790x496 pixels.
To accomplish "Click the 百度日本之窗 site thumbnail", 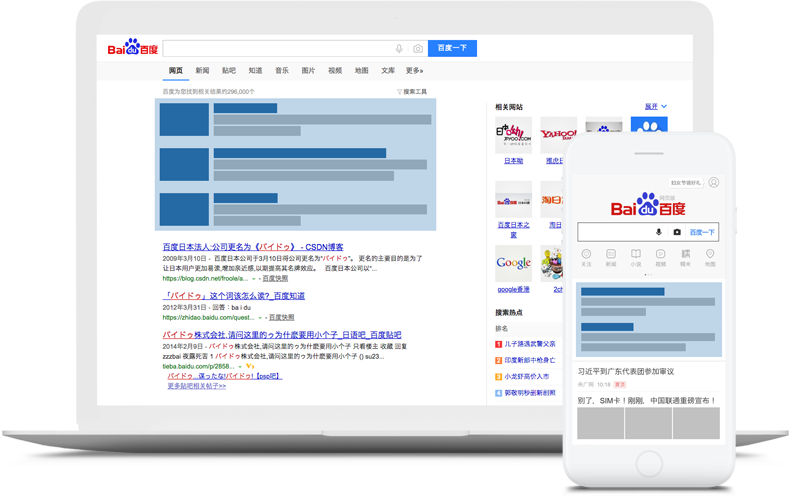I will [x=513, y=200].
